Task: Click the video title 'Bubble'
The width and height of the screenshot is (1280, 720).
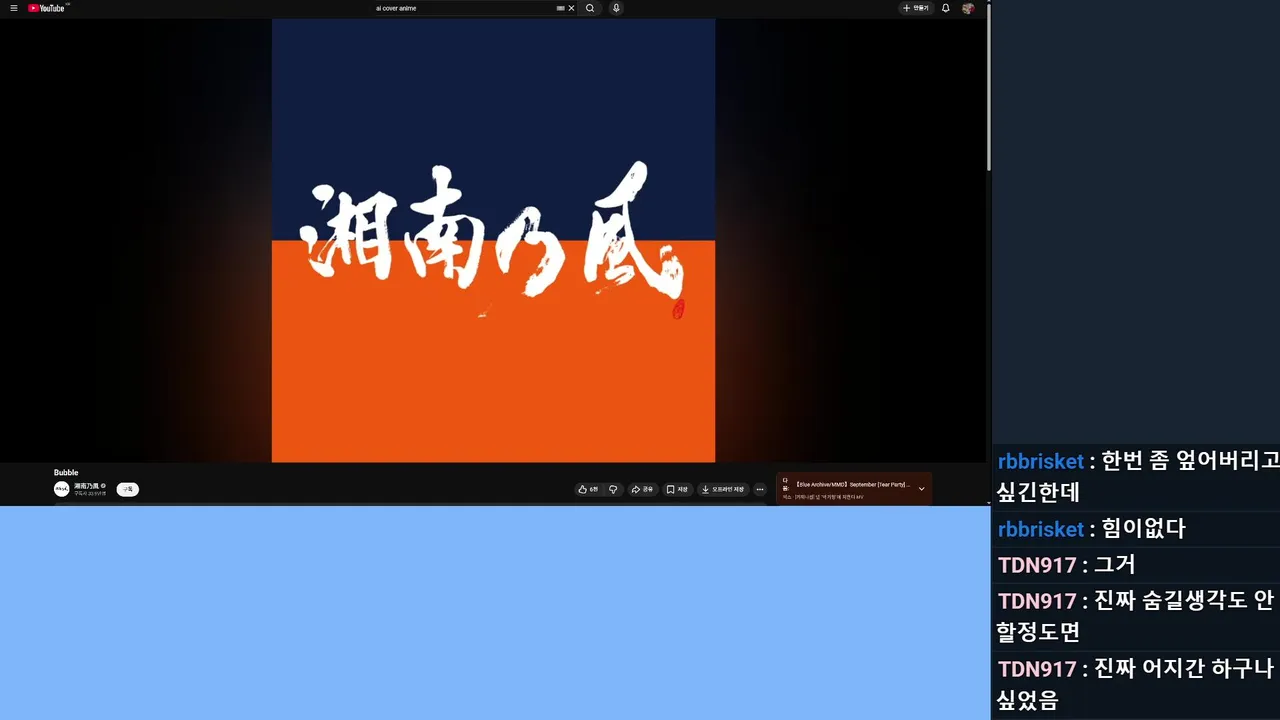Action: tap(66, 472)
